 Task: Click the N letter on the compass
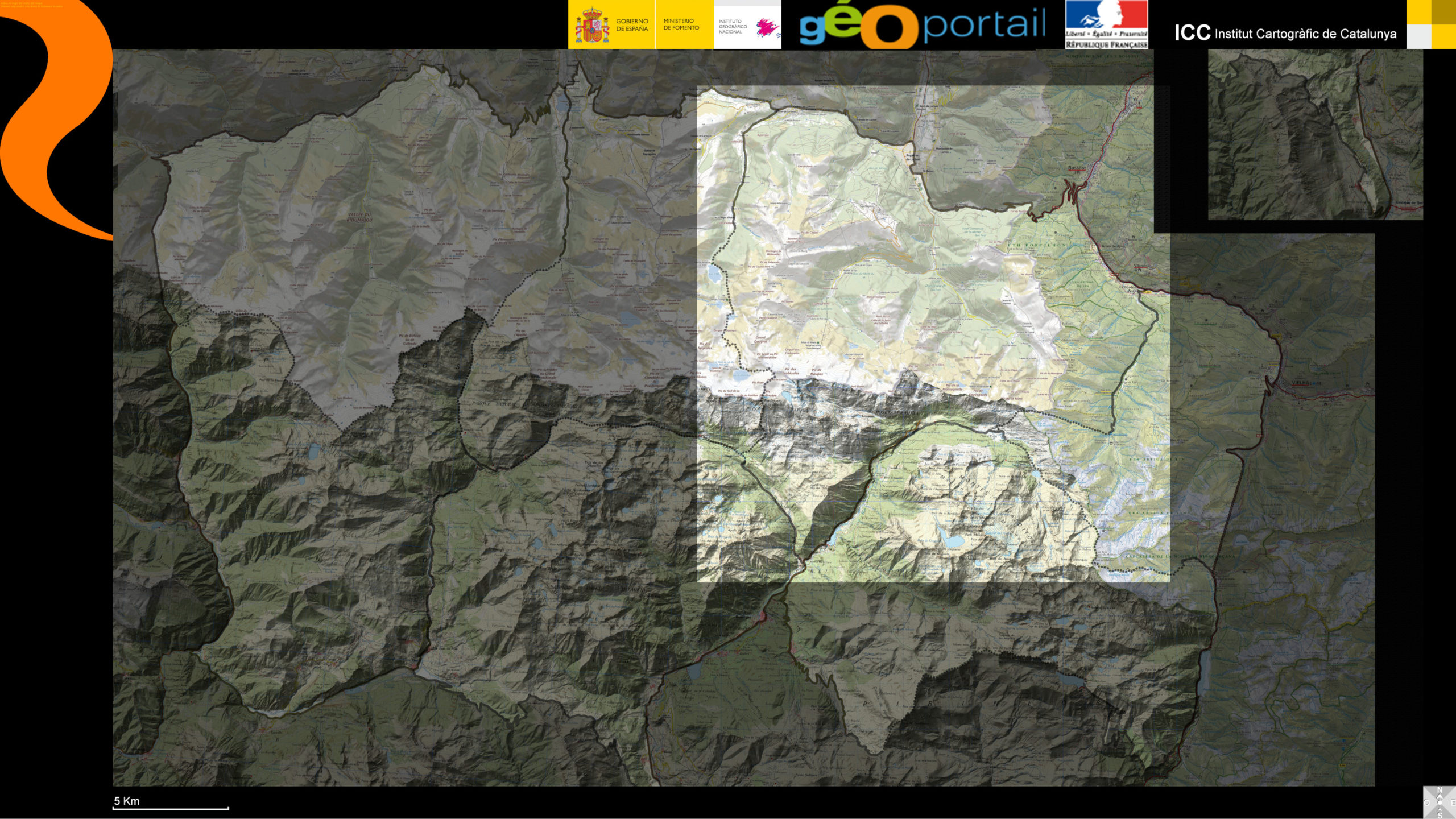(1440, 789)
